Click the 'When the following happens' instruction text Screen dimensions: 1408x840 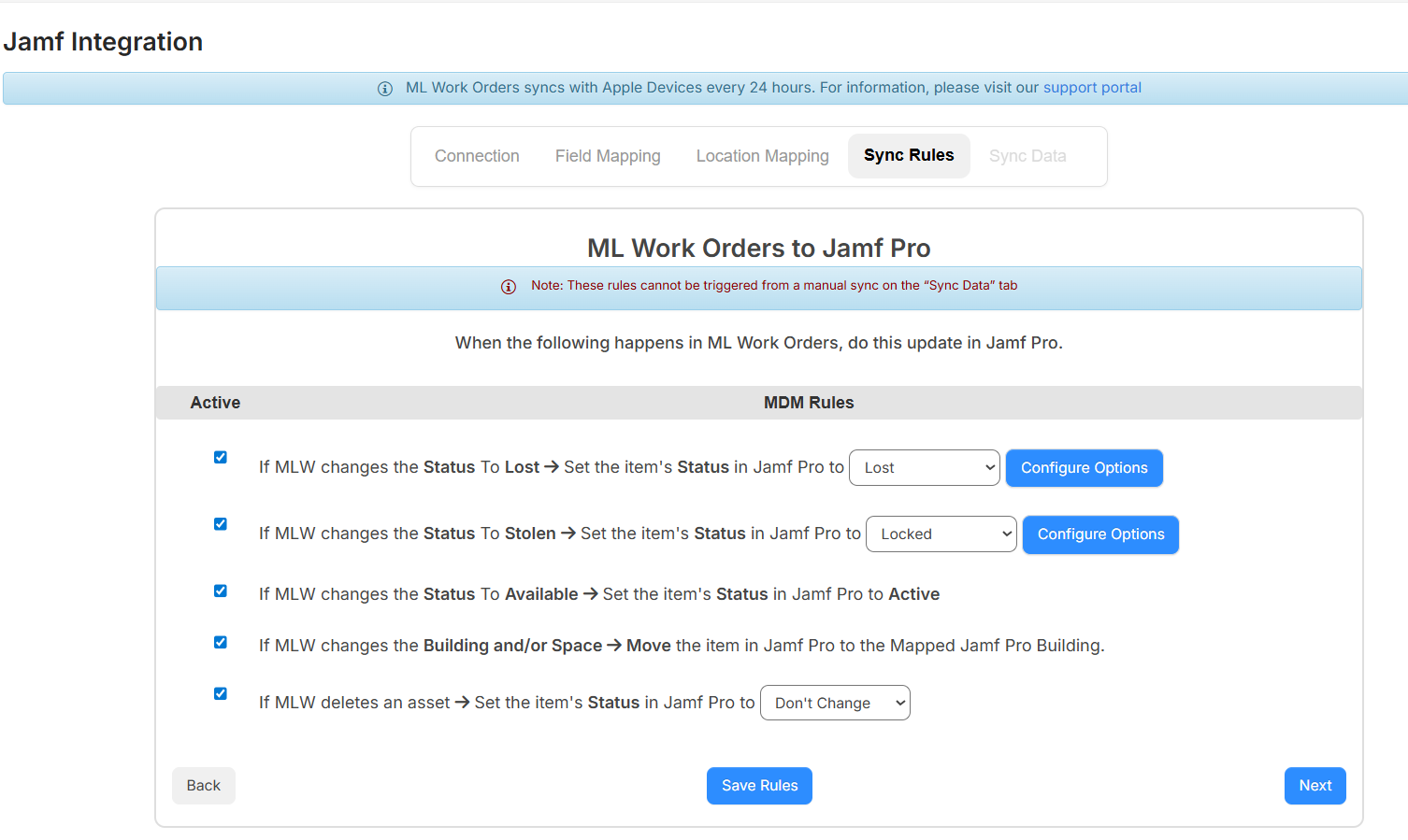coord(759,343)
